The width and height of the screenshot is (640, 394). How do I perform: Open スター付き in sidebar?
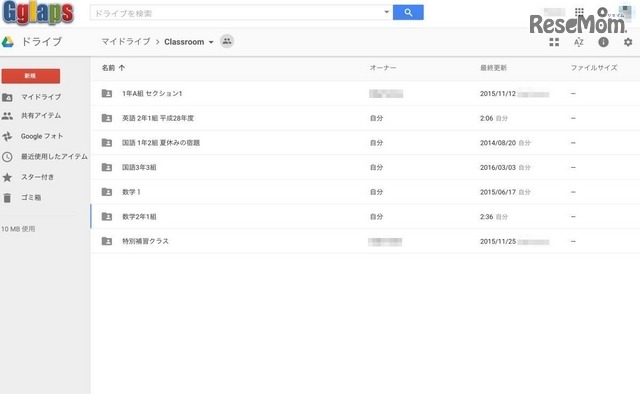(x=38, y=177)
